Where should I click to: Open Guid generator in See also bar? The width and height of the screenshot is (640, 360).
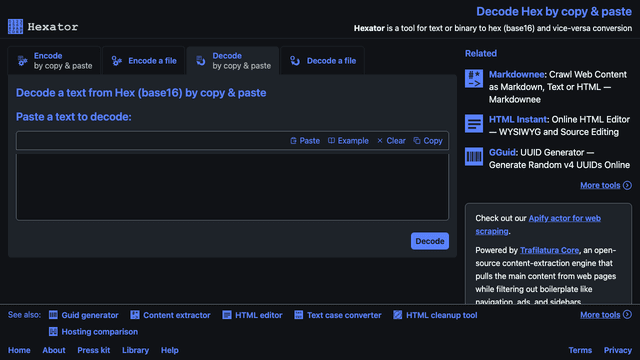(90, 315)
